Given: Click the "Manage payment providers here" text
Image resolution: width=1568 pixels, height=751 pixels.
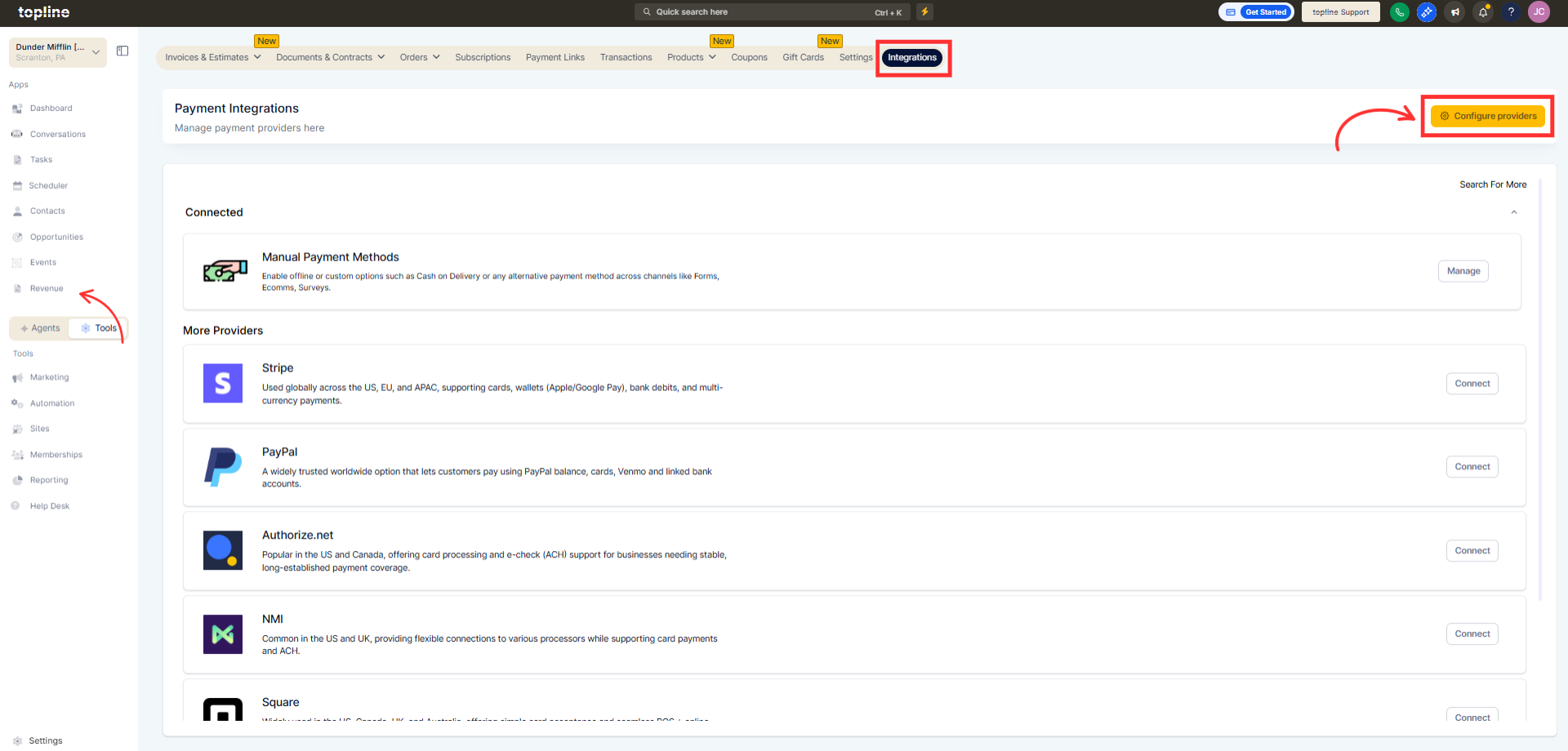Looking at the screenshot, I should [x=249, y=128].
